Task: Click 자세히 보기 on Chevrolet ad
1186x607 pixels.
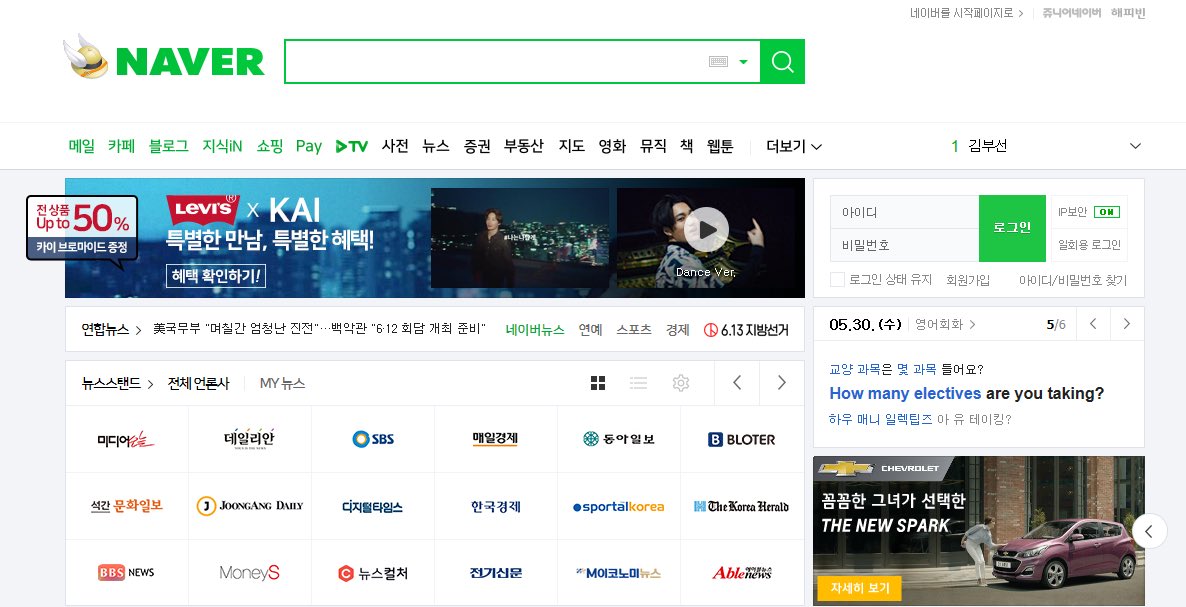Action: (859, 587)
